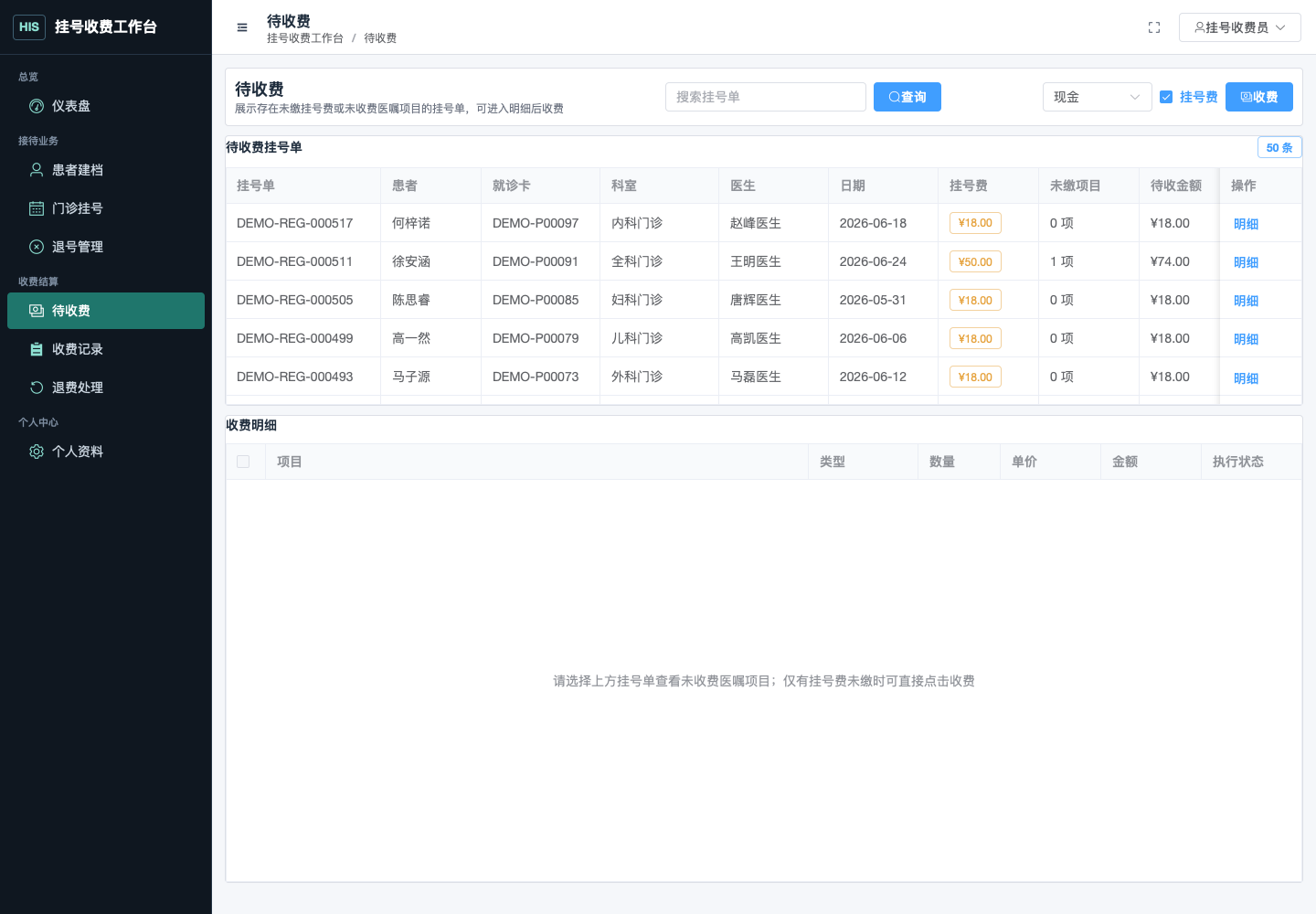Click patient name 何梓诺

click(x=411, y=223)
